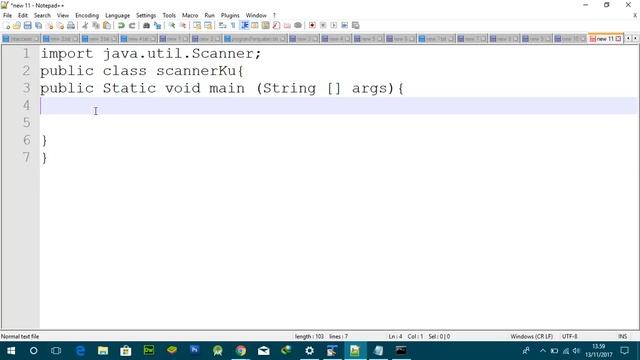Open Dreamweaver from the taskbar

pyautogui.click(x=149, y=351)
